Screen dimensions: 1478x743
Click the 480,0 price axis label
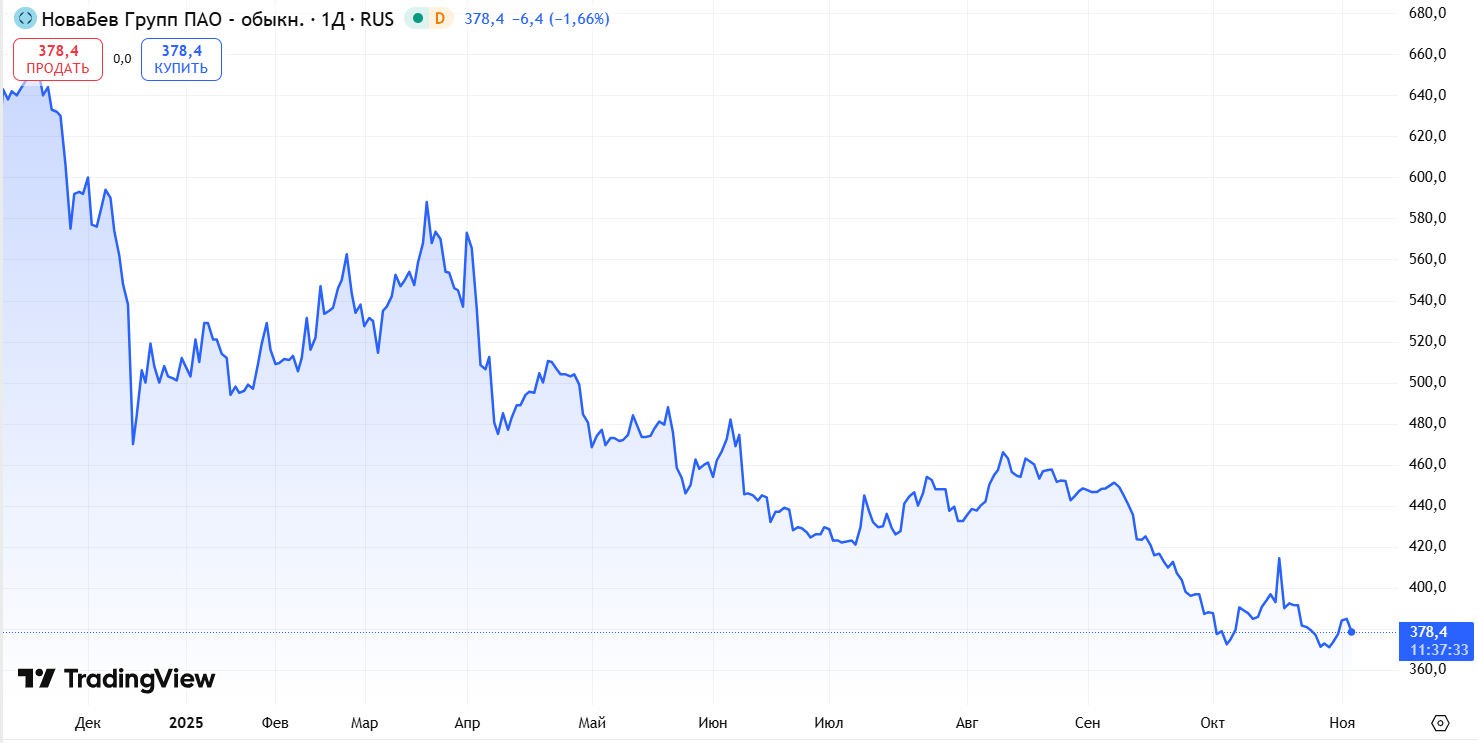point(1427,423)
